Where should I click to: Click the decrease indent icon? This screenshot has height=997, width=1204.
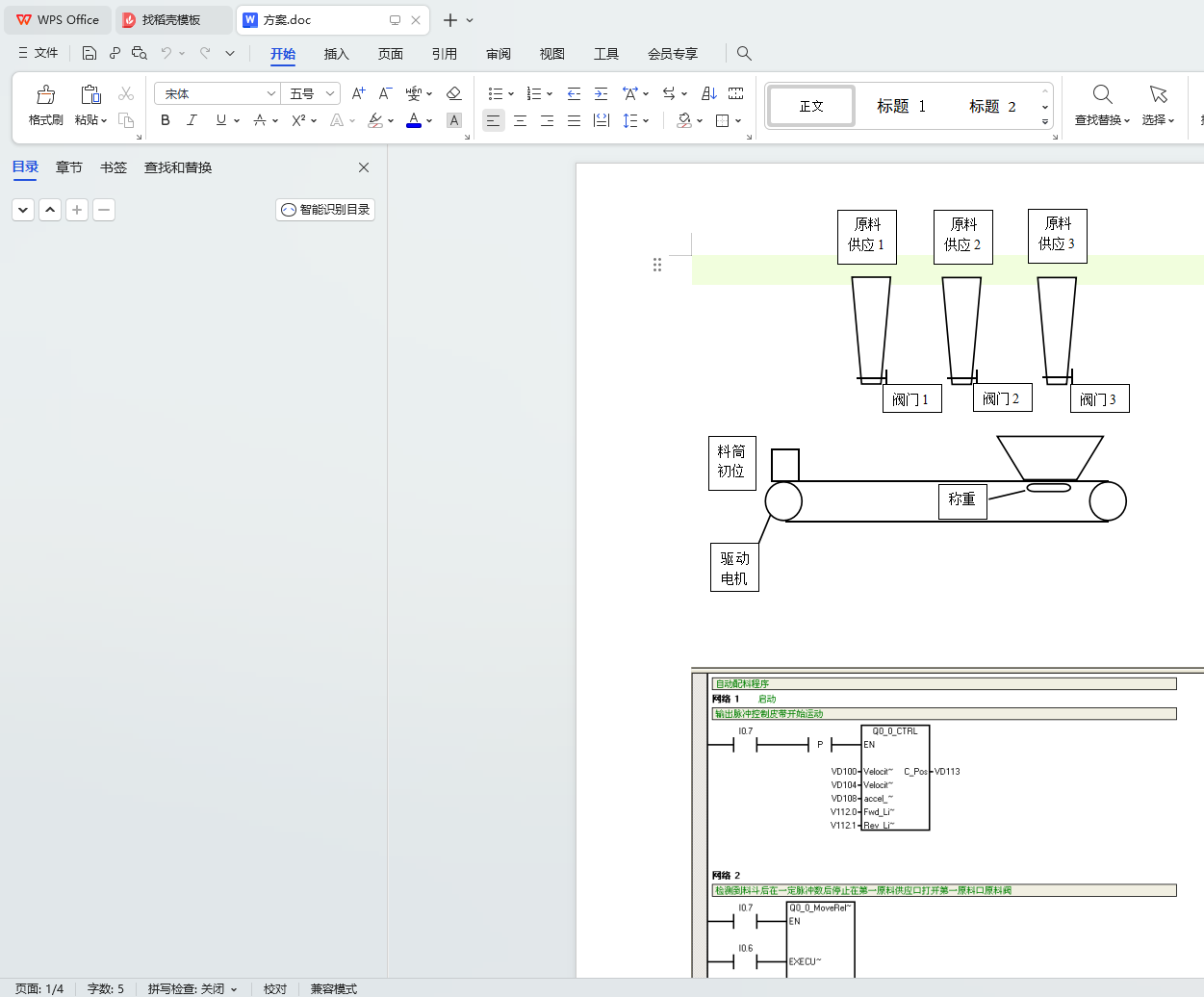pos(574,93)
